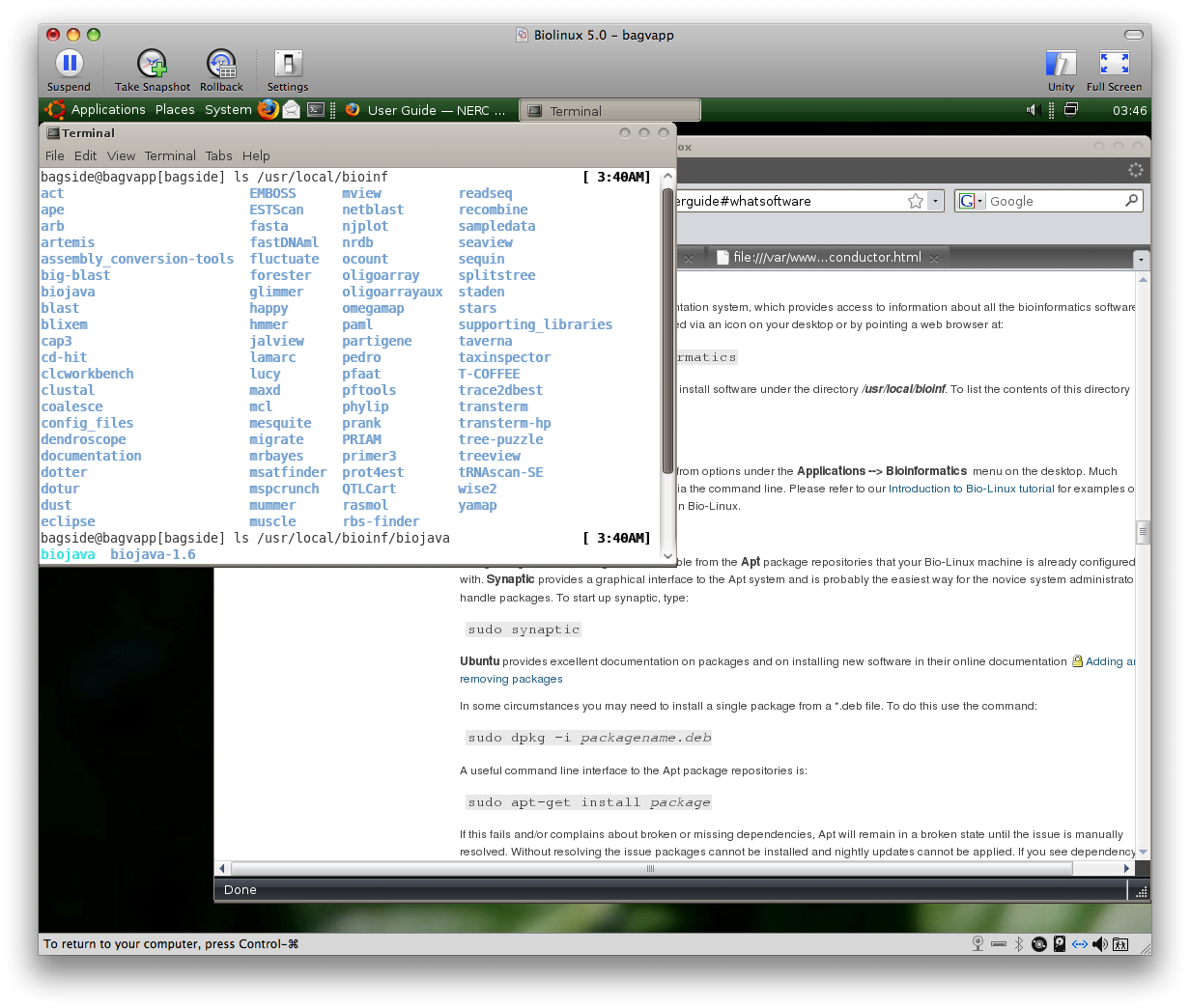
Task: Open the list-all-tabs dropdown in Firefox
Action: click(x=1141, y=259)
